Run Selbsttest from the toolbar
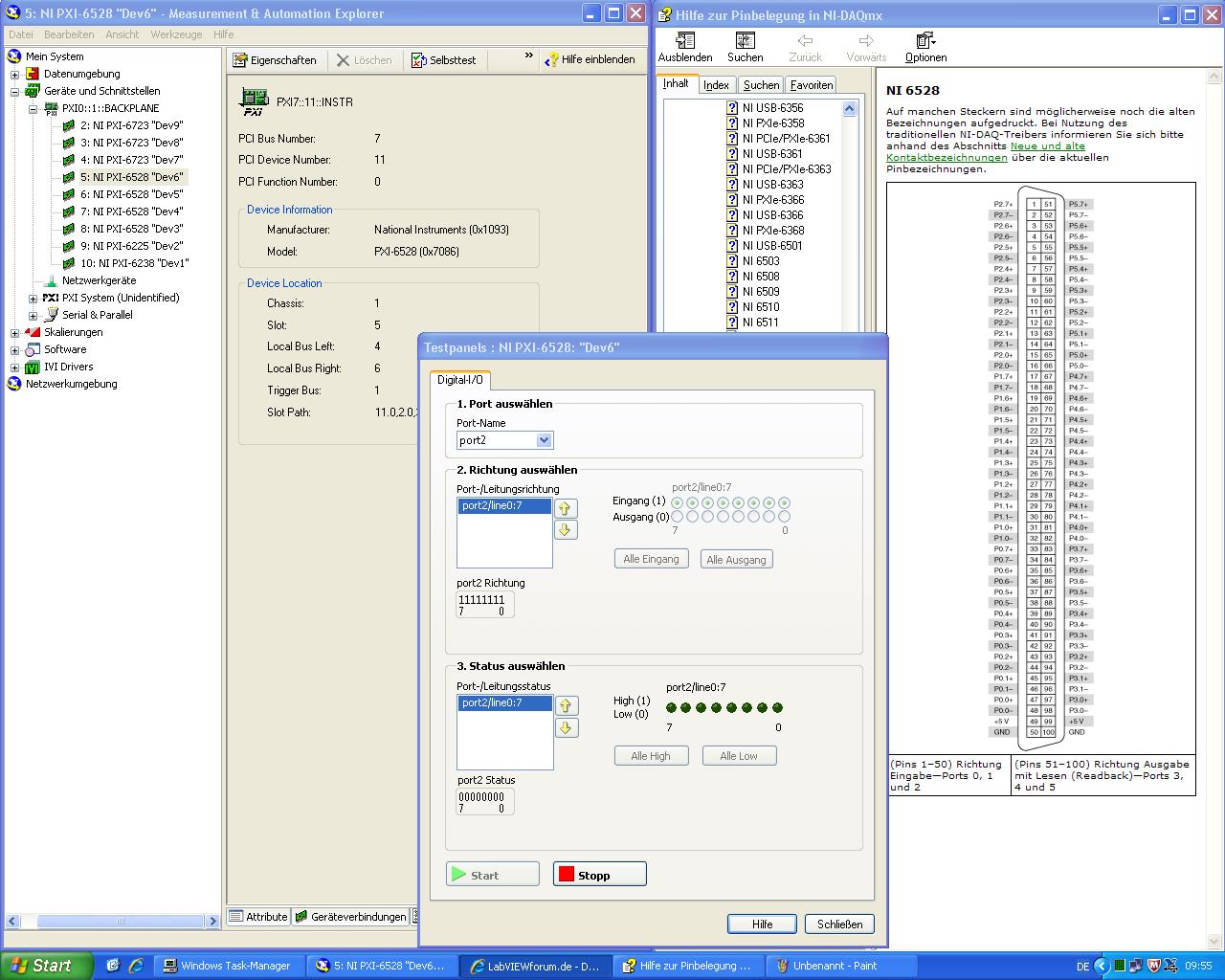The image size is (1225, 980). 419,60
